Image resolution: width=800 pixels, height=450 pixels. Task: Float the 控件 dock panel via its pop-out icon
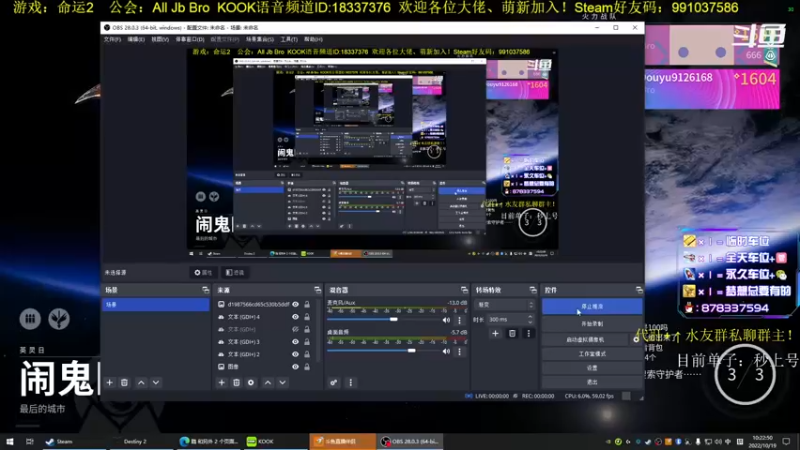coord(639,290)
